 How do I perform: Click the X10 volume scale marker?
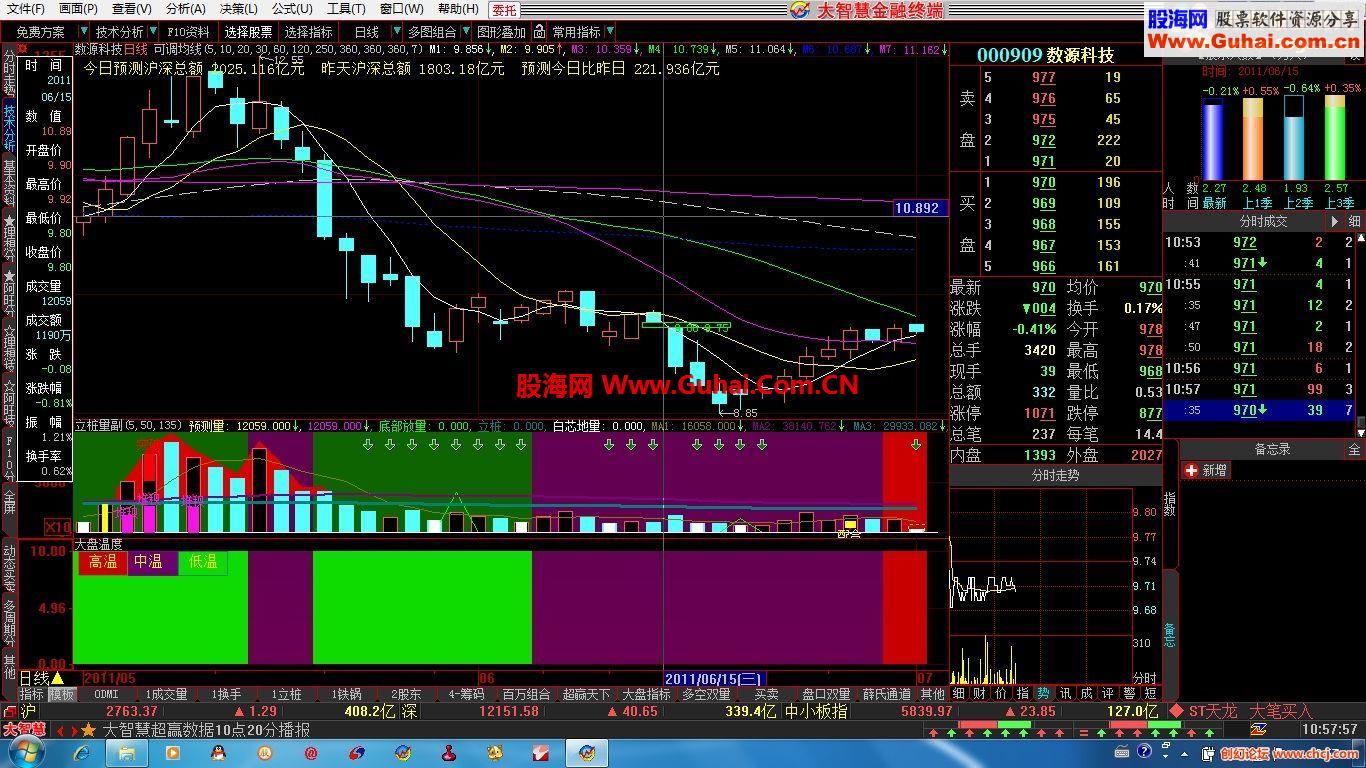click(58, 526)
